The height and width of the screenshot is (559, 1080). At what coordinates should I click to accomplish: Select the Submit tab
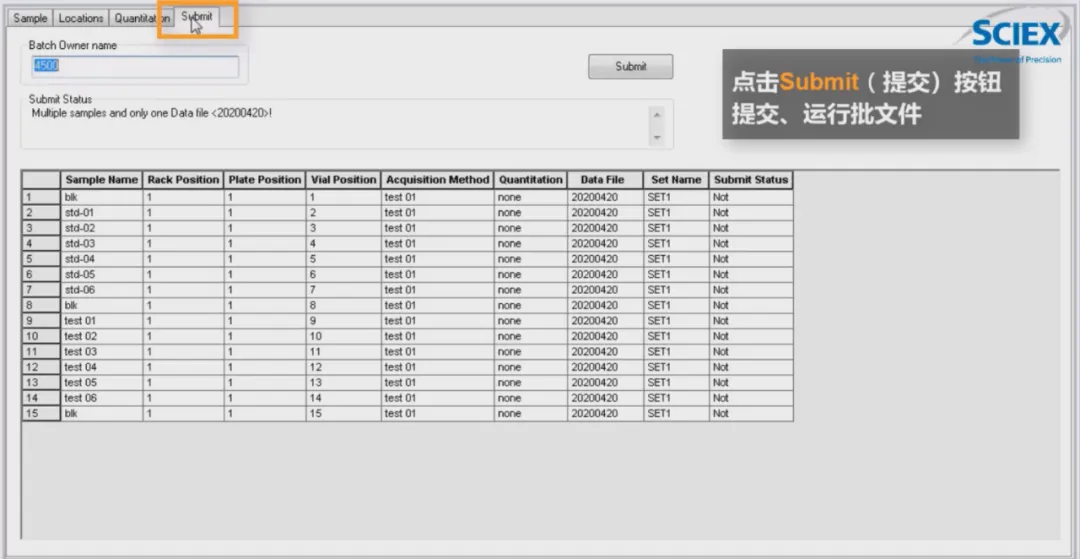point(197,17)
